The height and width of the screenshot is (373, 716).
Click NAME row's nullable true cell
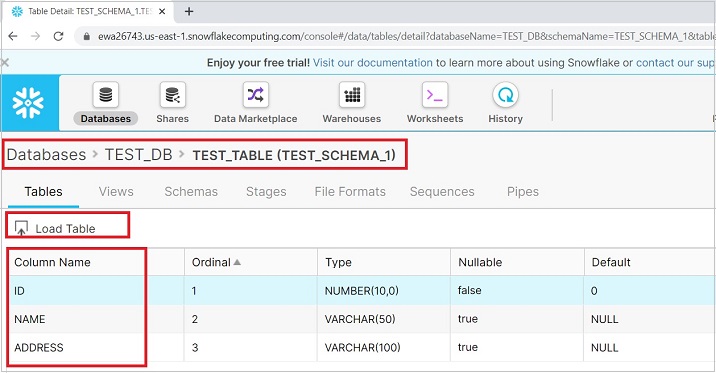click(468, 319)
